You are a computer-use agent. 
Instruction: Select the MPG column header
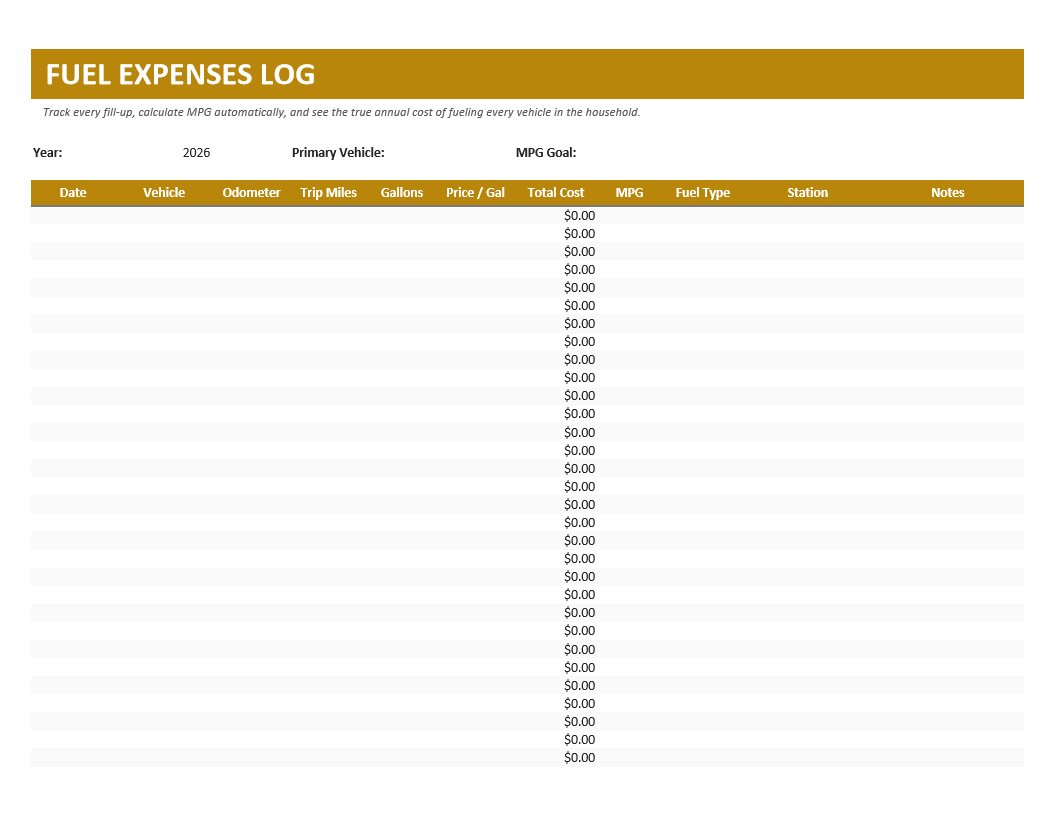coord(629,193)
